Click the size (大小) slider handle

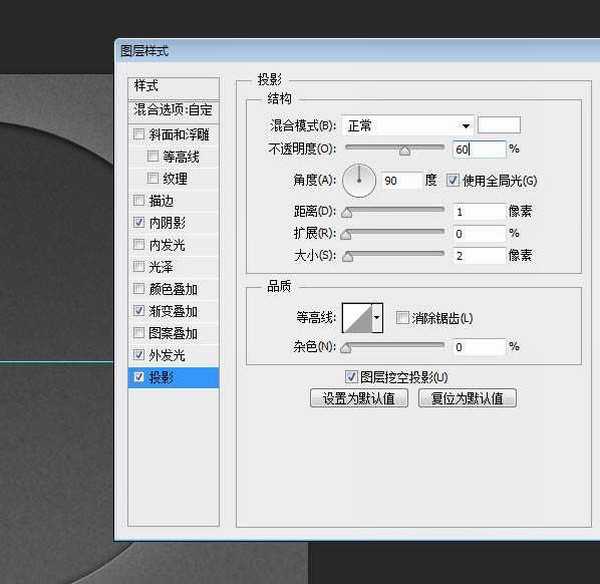tap(347, 257)
